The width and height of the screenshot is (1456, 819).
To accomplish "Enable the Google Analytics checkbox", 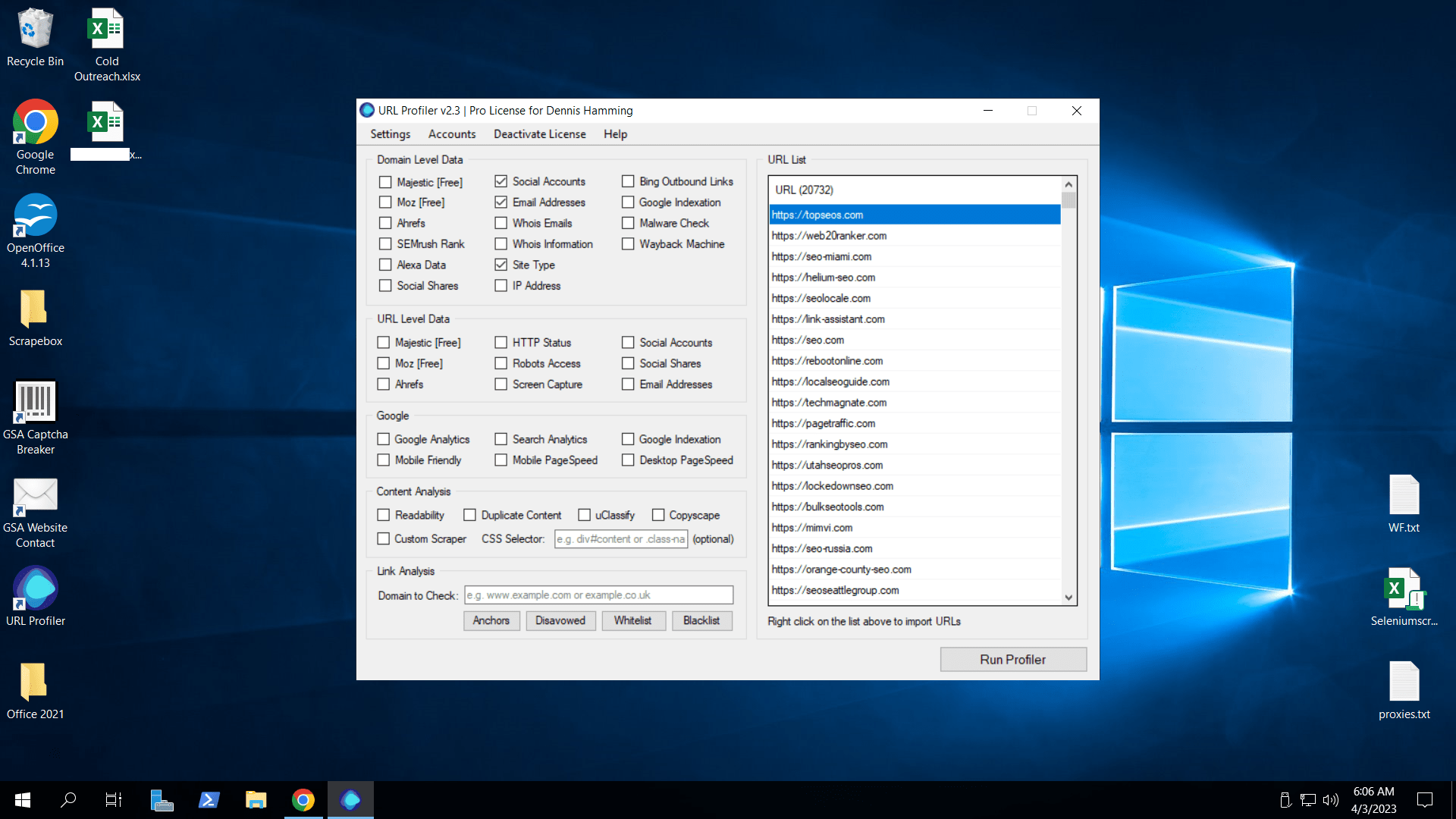I will point(384,439).
